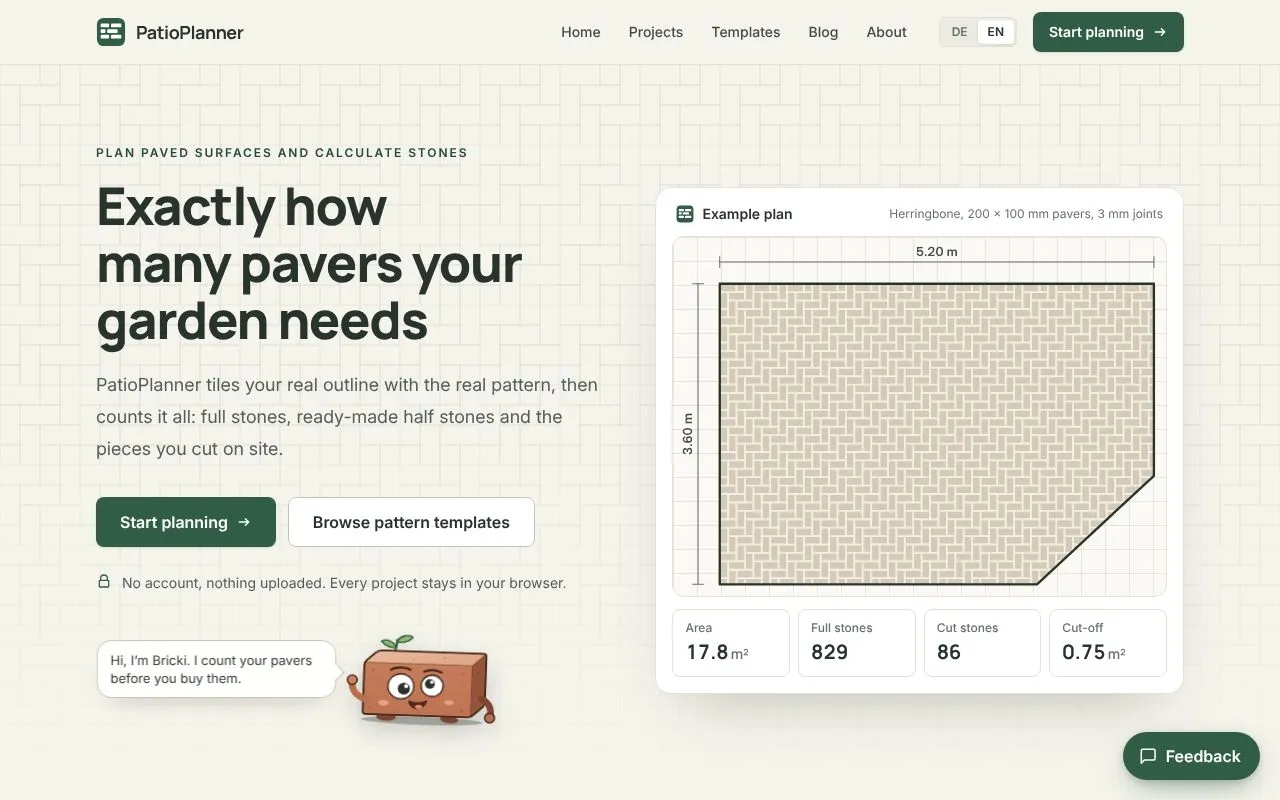The width and height of the screenshot is (1280, 800).
Task: Click the 5.20 m width dimension
Action: [937, 252]
